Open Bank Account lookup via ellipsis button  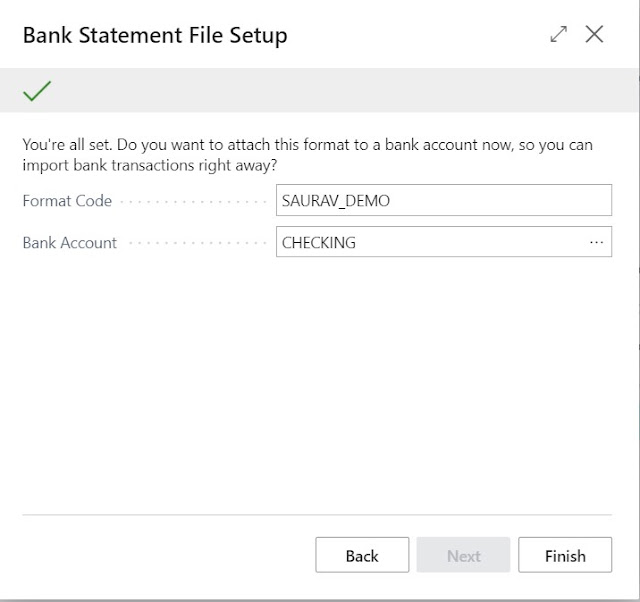coord(596,242)
